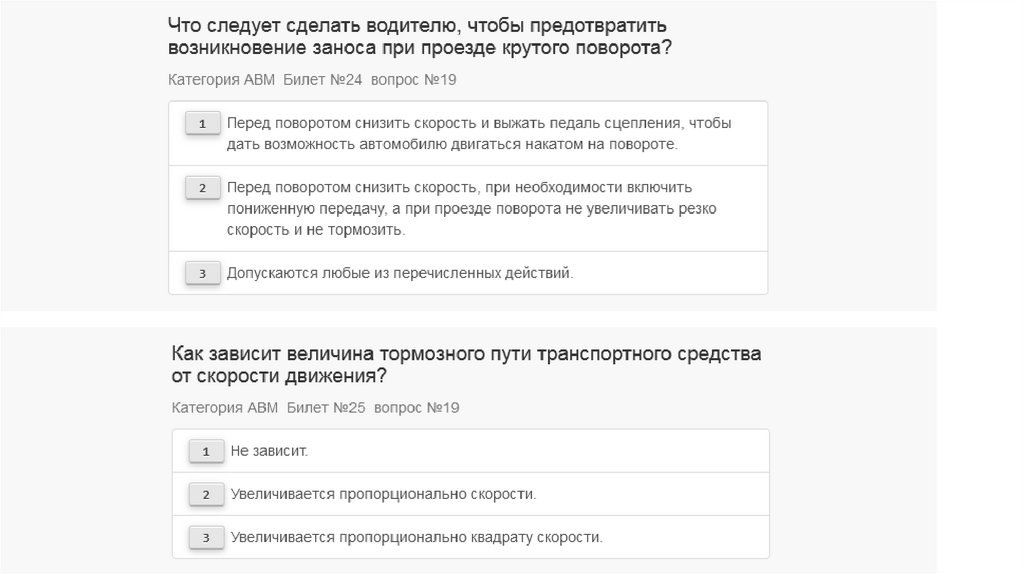Click number 1 button for the skid question

[x=202, y=124]
